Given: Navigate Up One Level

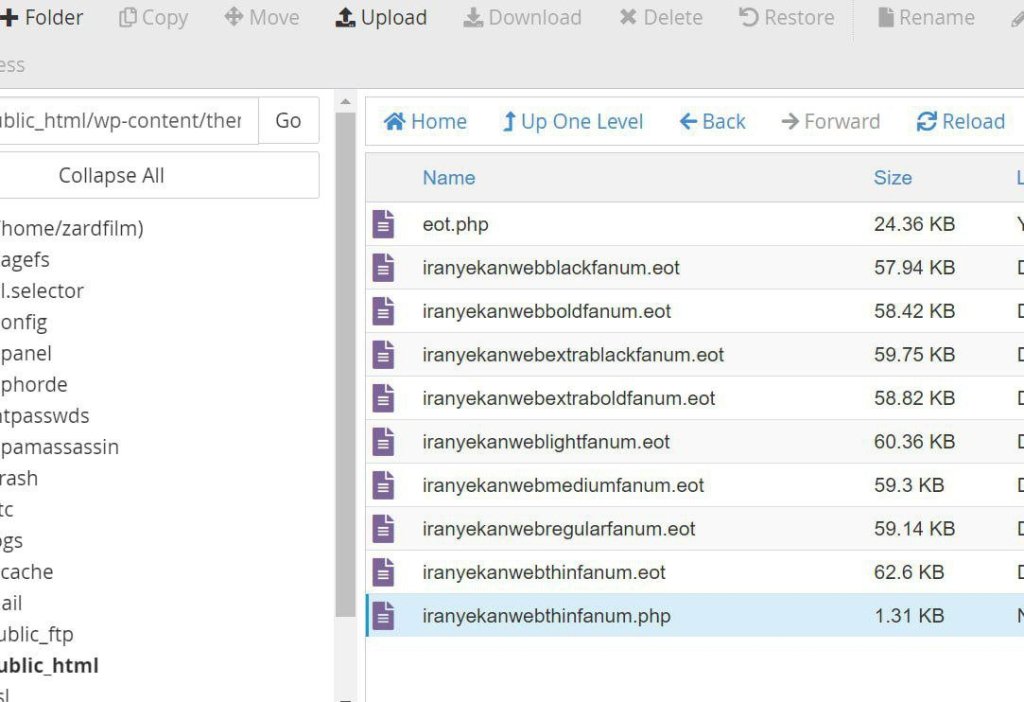Looking at the screenshot, I should [573, 121].
